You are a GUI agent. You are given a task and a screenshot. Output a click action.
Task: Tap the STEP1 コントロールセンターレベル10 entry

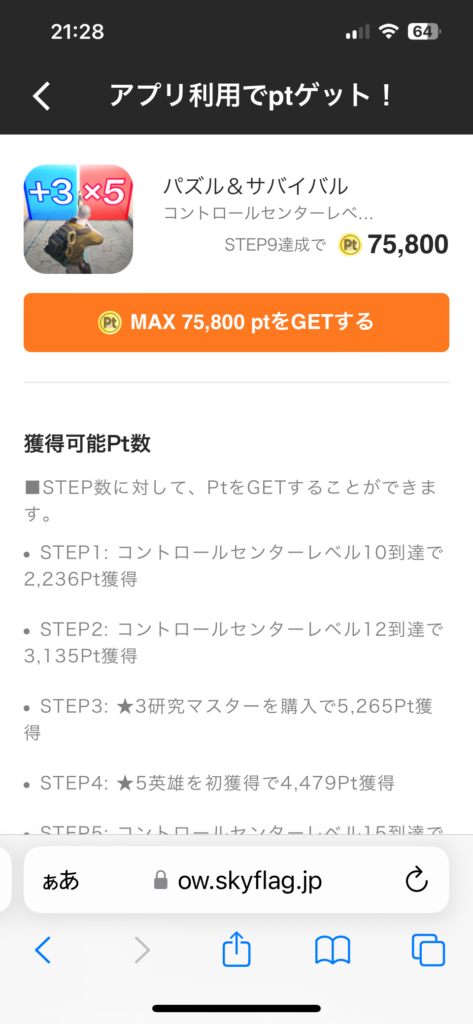(234, 566)
